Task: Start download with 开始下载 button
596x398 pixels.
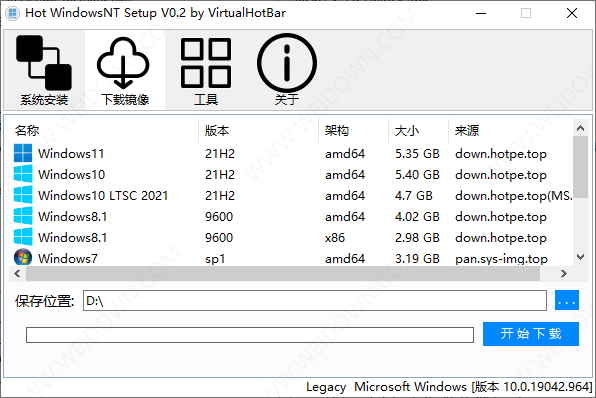Action: [x=531, y=334]
